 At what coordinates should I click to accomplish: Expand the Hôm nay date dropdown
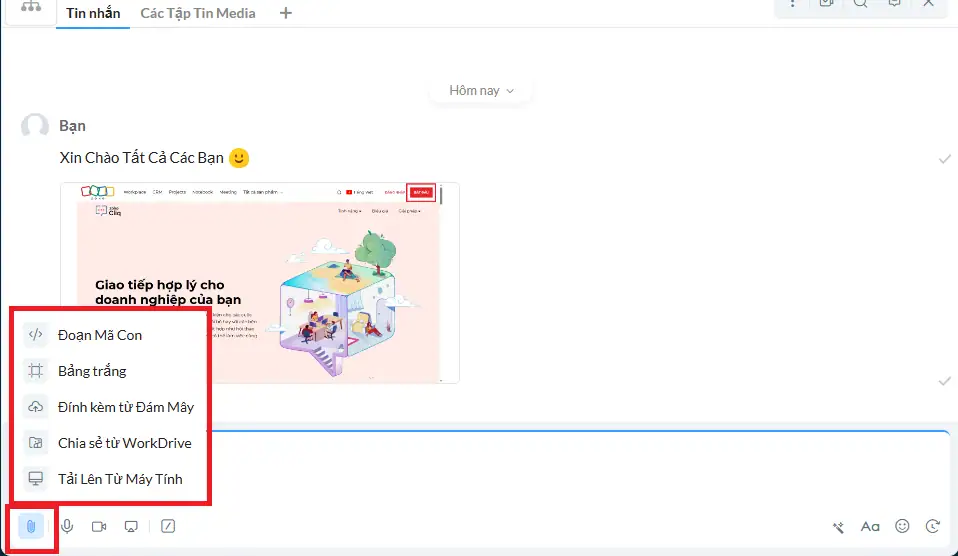[481, 90]
